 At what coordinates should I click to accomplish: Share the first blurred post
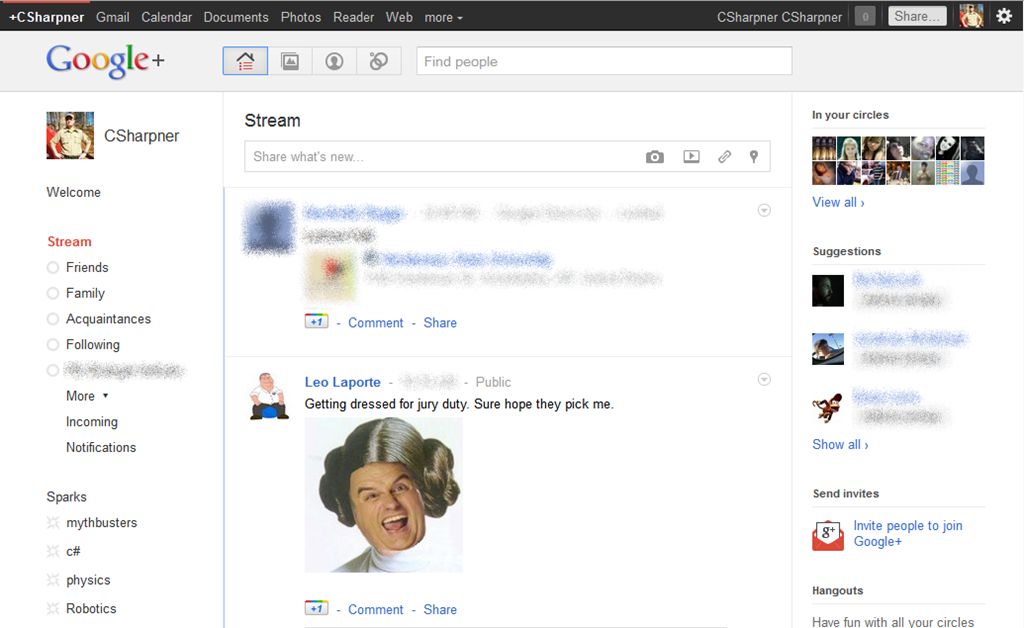[440, 322]
